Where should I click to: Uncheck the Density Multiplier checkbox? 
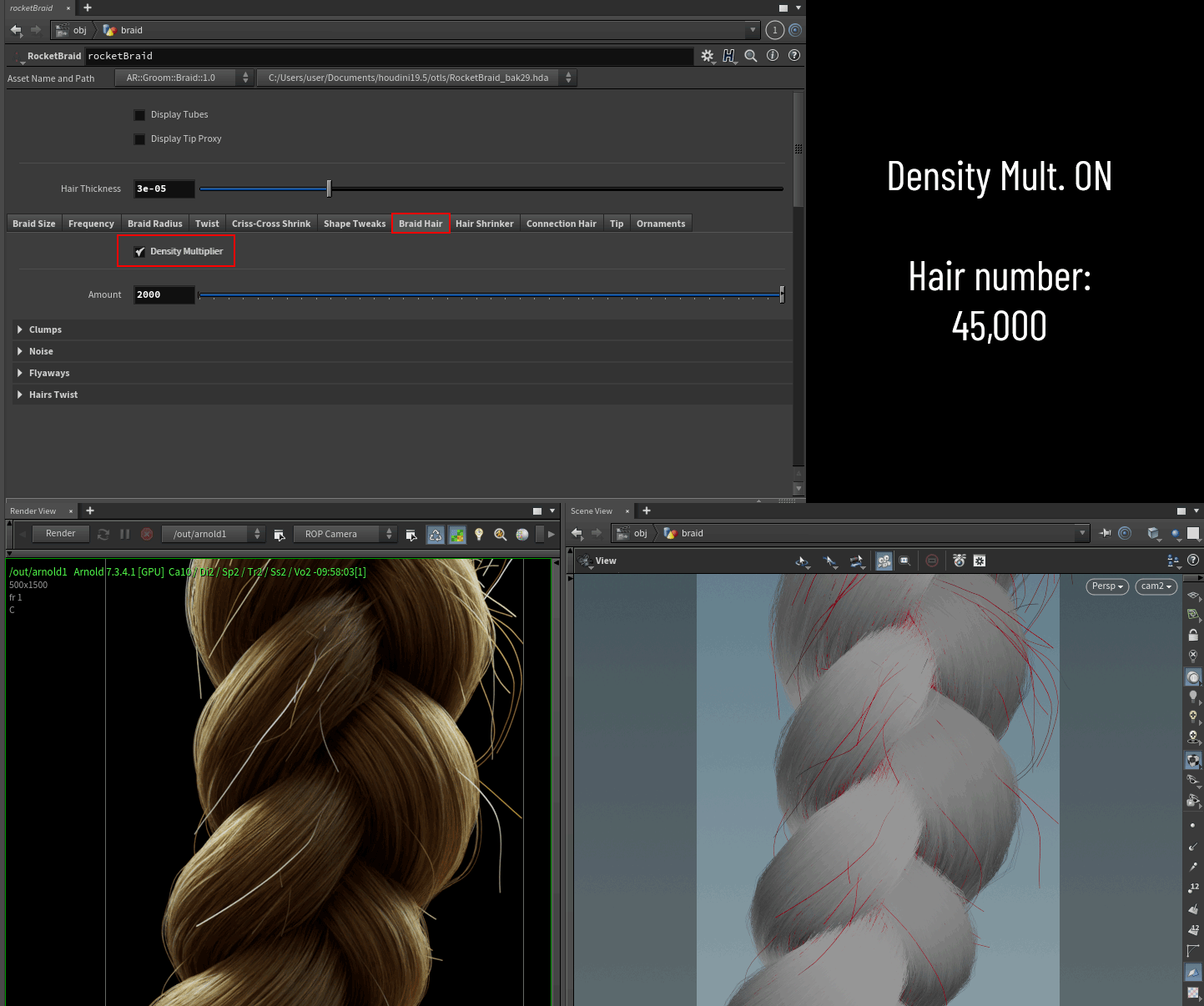(139, 252)
